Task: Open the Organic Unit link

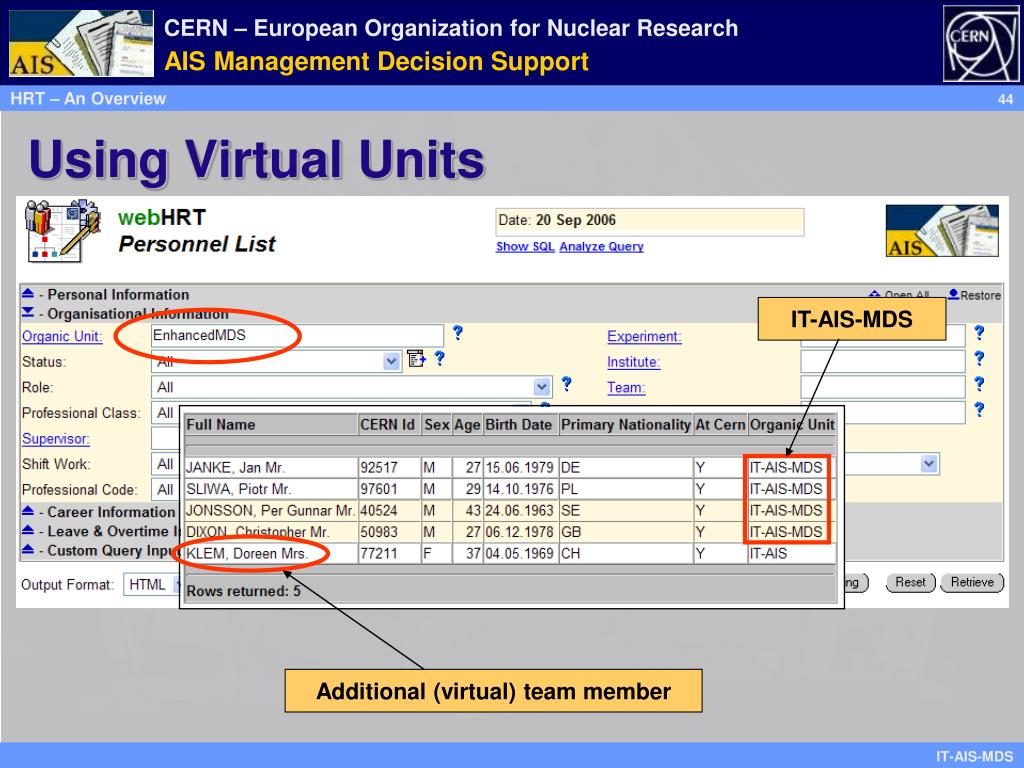Action: point(62,336)
